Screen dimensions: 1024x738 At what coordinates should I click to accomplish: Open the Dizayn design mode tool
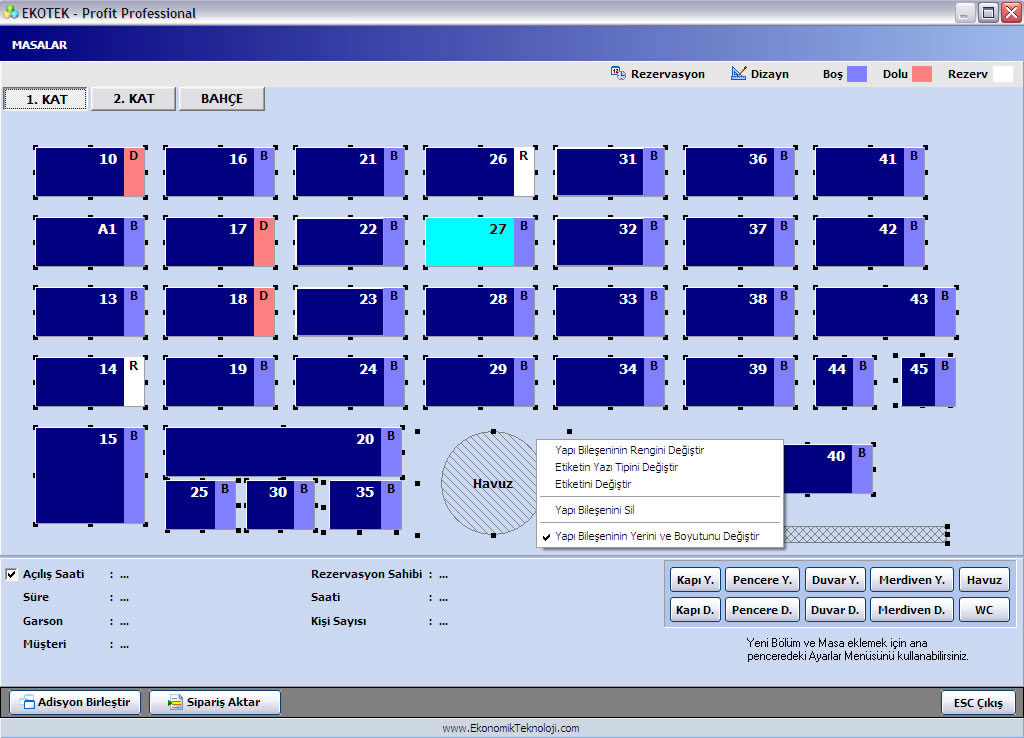pos(760,74)
